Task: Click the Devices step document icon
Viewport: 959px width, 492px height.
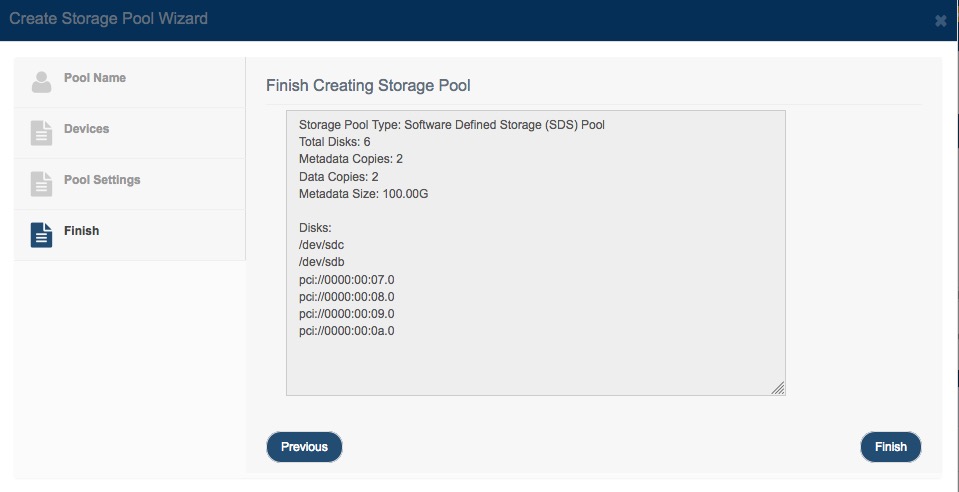Action: pyautogui.click(x=41, y=133)
